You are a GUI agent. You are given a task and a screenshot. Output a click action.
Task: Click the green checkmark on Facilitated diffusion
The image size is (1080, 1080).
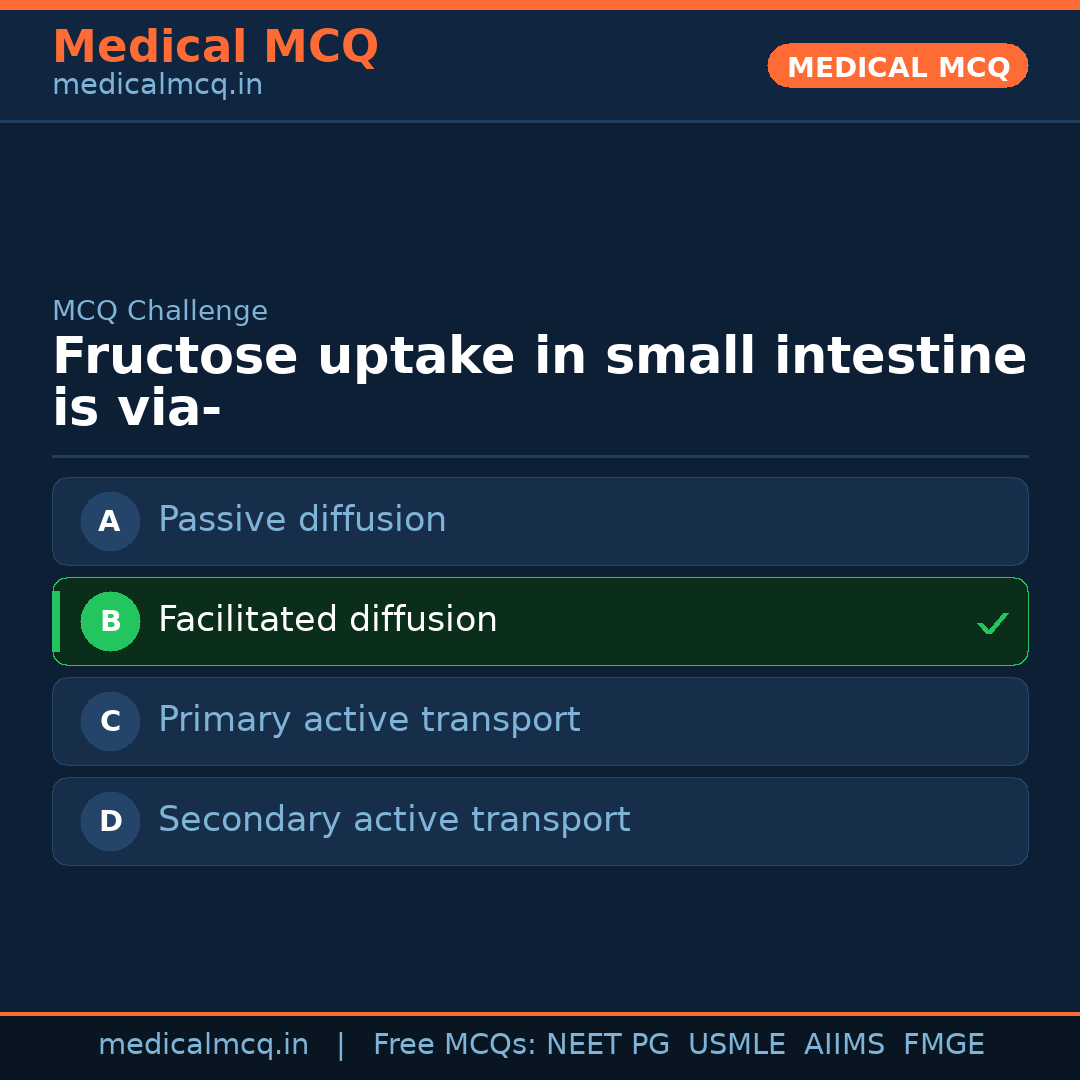click(x=992, y=623)
